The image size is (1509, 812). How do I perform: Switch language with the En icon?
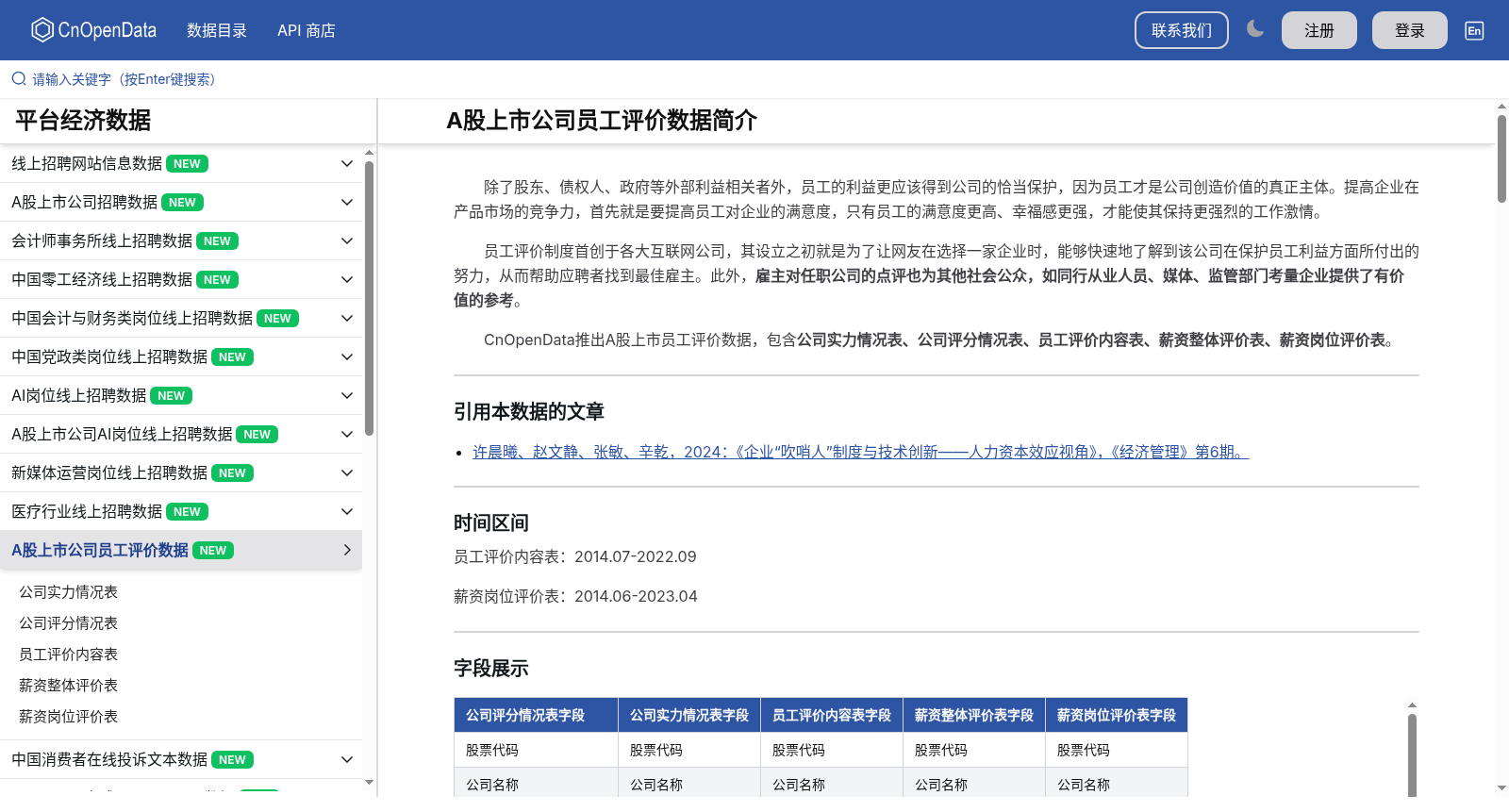1474,30
